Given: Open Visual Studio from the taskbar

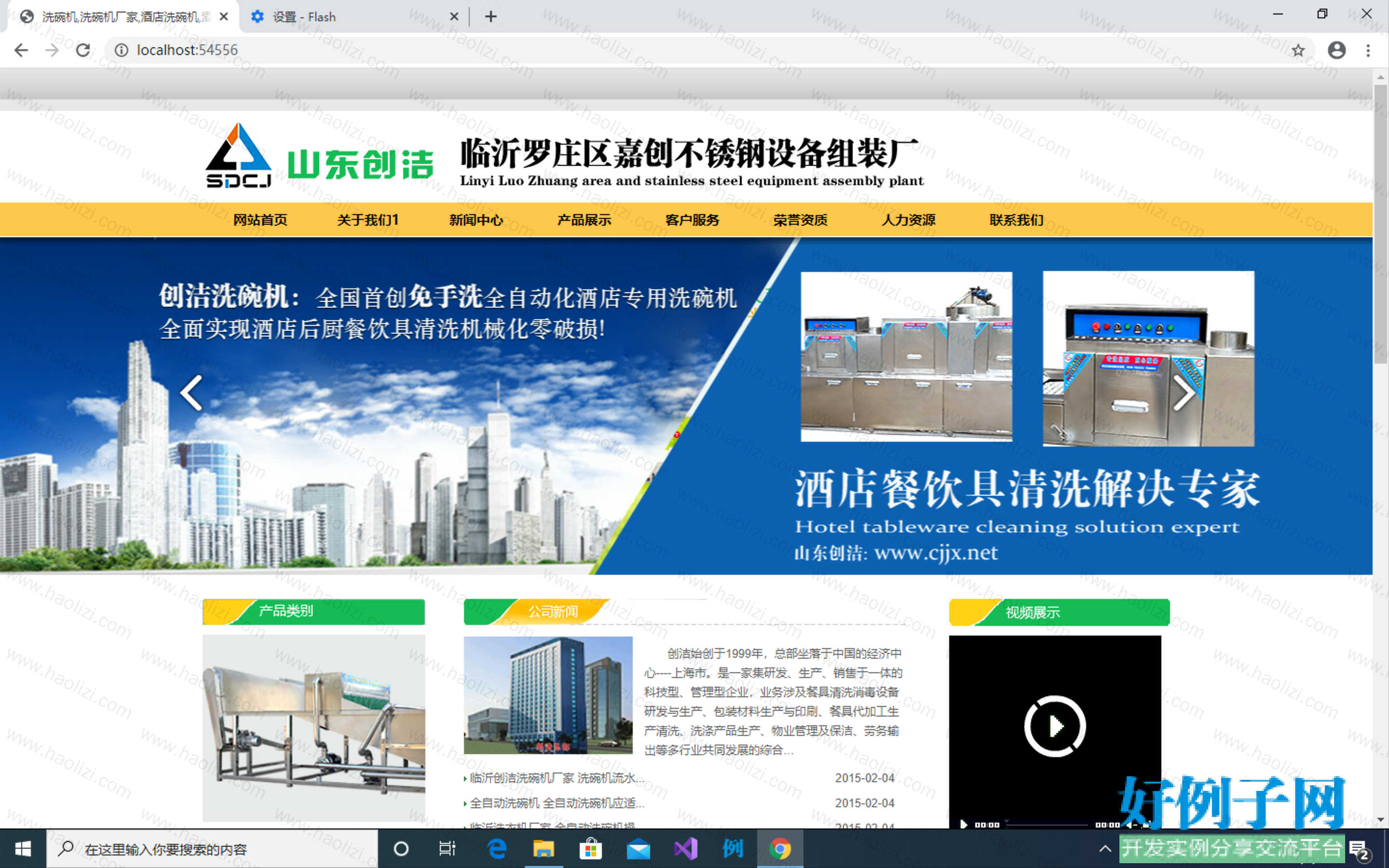Looking at the screenshot, I should [x=685, y=849].
